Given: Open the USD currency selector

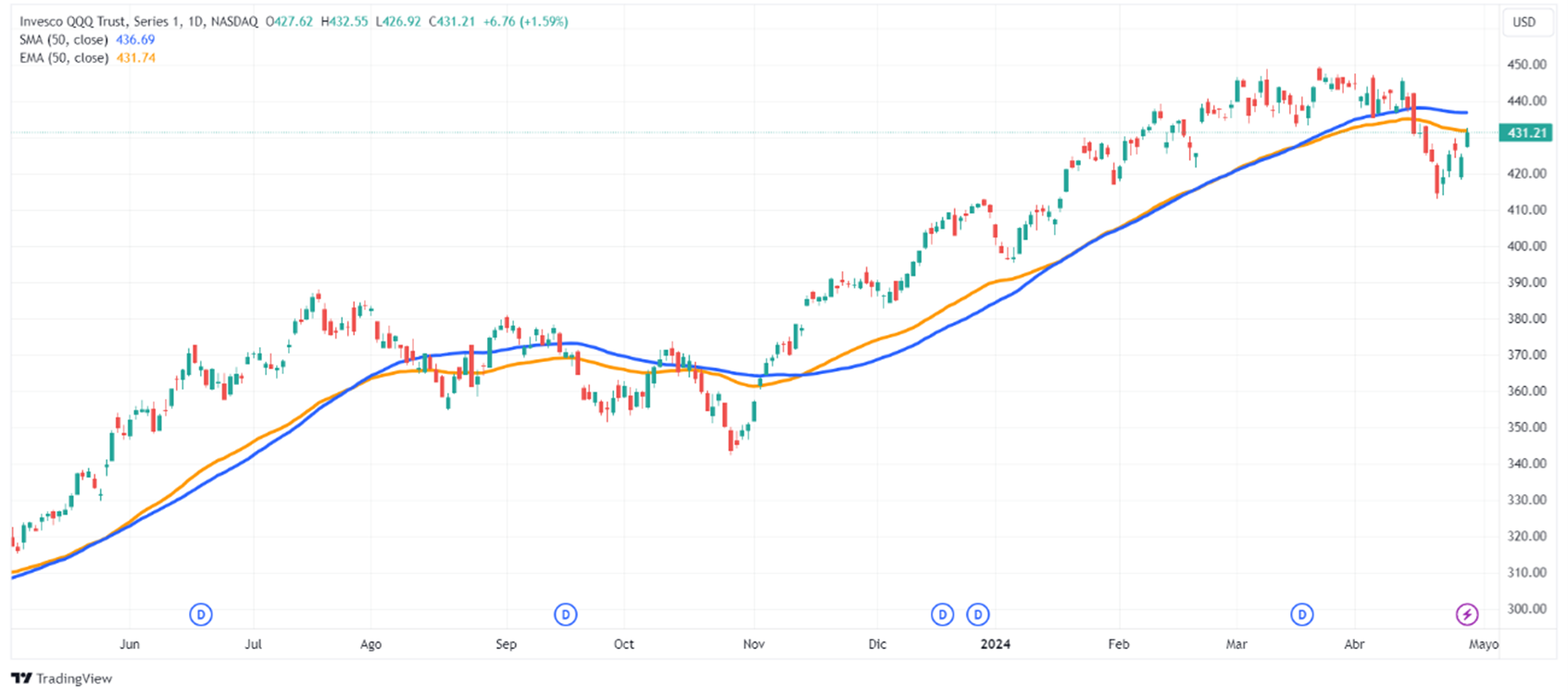Looking at the screenshot, I should [1524, 22].
